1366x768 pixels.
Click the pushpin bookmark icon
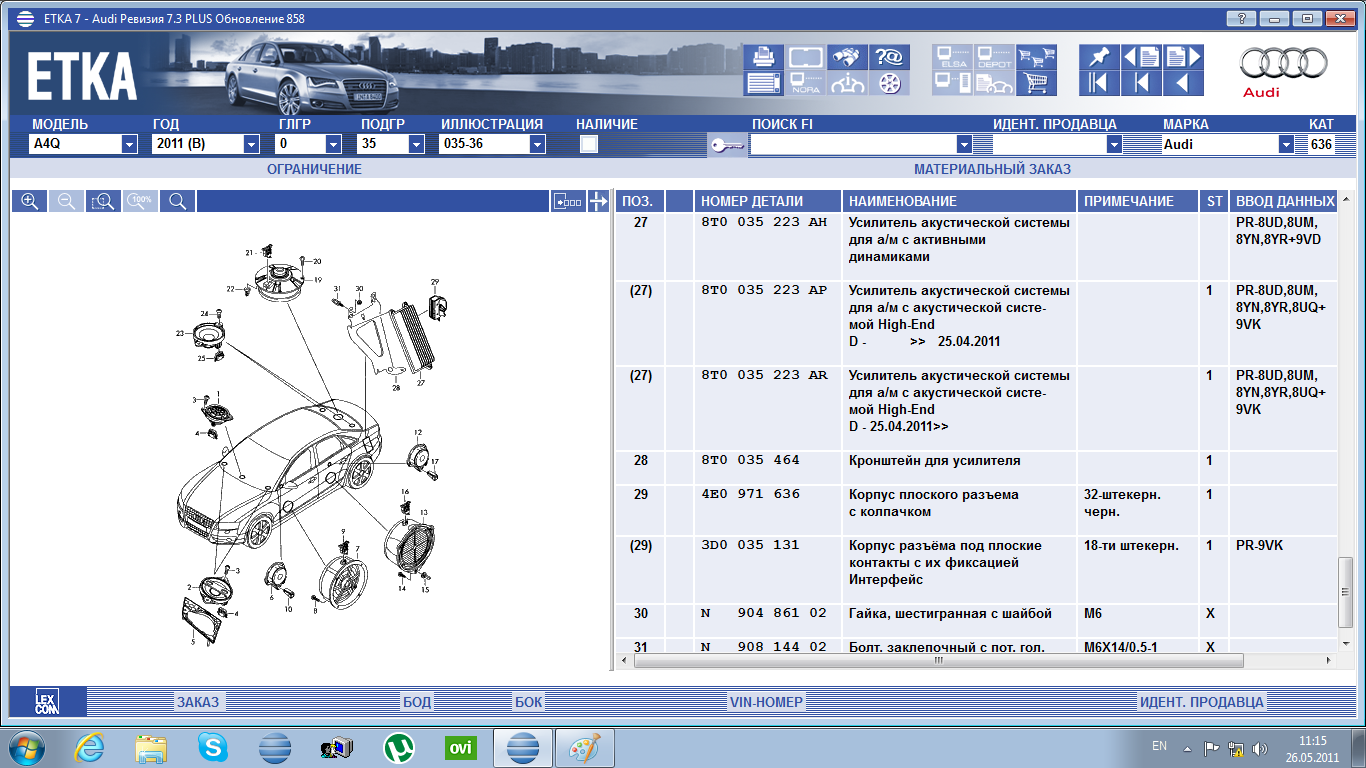(x=1099, y=57)
